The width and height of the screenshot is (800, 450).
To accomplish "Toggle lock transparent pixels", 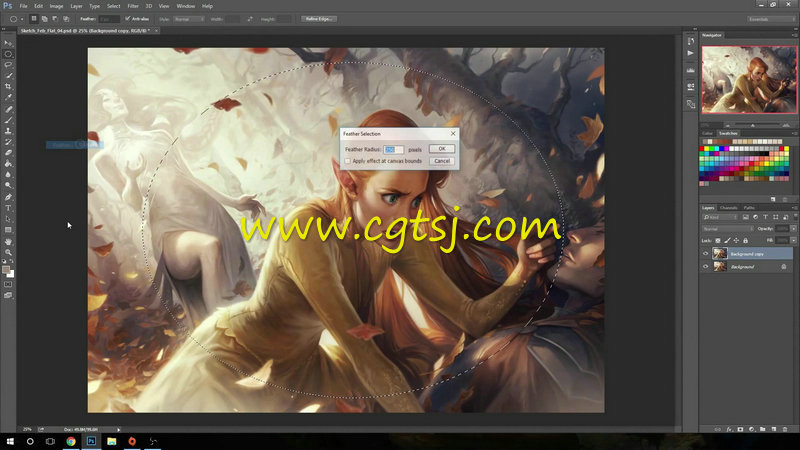I will tap(718, 240).
